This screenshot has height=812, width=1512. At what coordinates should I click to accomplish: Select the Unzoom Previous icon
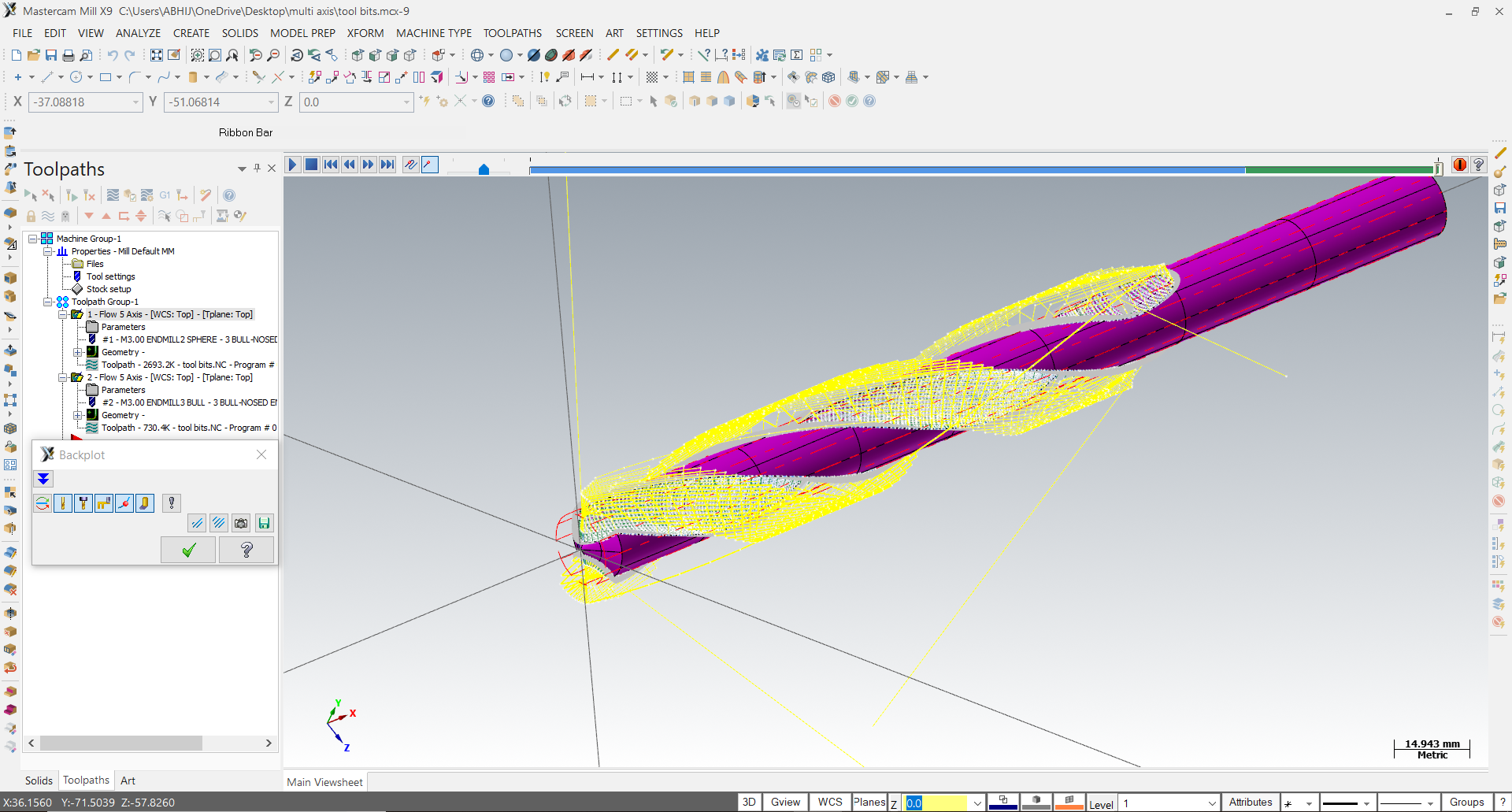click(256, 55)
